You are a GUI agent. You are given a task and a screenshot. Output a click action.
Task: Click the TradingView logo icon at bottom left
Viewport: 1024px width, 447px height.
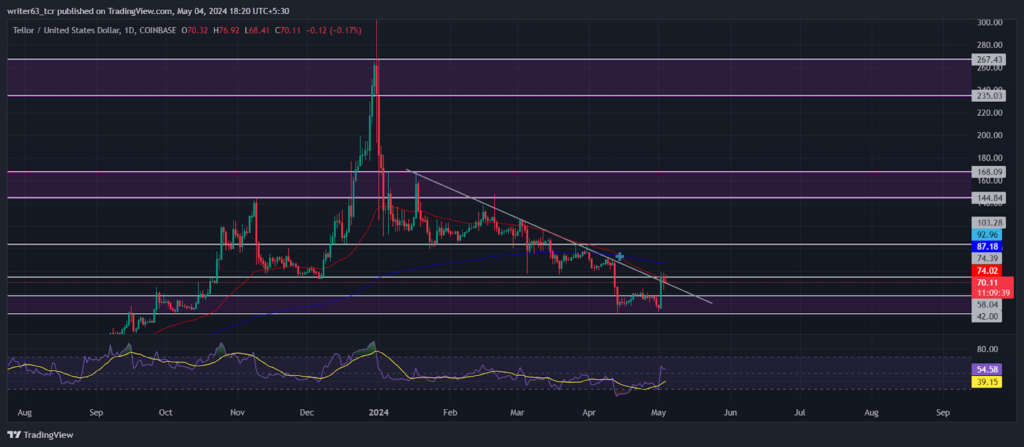pos(12,435)
